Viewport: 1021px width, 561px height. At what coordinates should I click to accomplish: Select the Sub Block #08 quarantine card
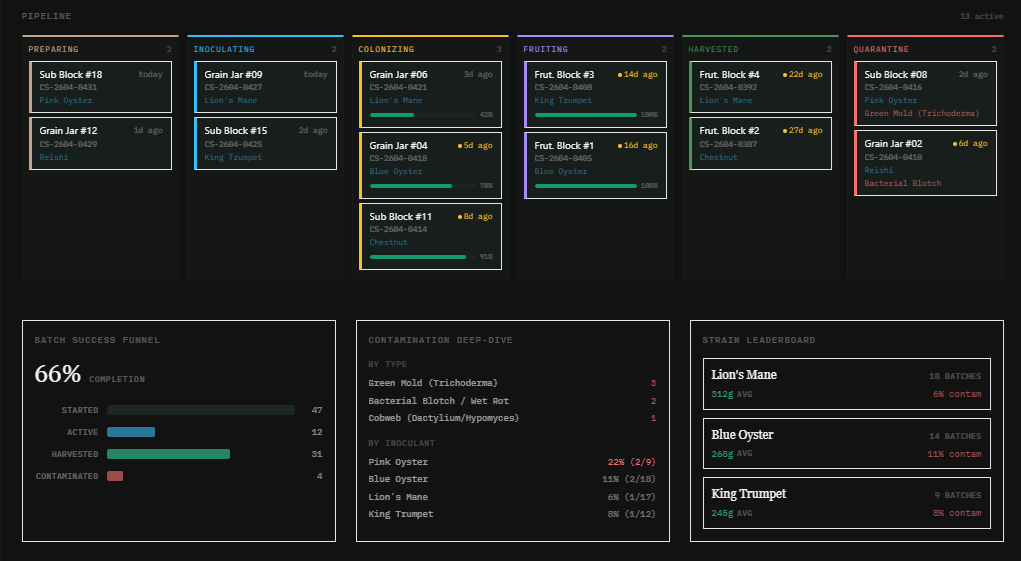click(928, 93)
